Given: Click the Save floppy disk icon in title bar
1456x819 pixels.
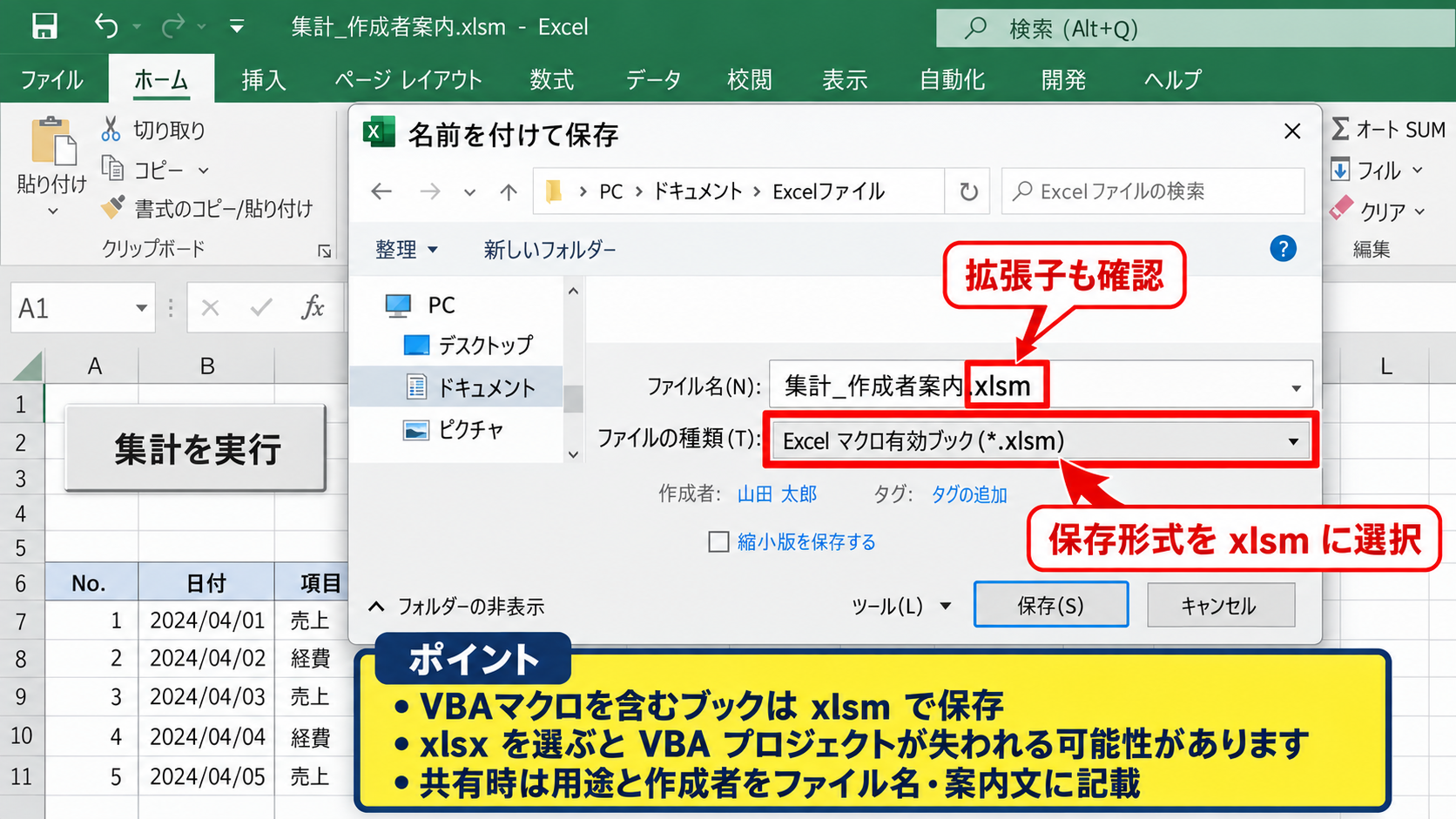Looking at the screenshot, I should (x=44, y=26).
